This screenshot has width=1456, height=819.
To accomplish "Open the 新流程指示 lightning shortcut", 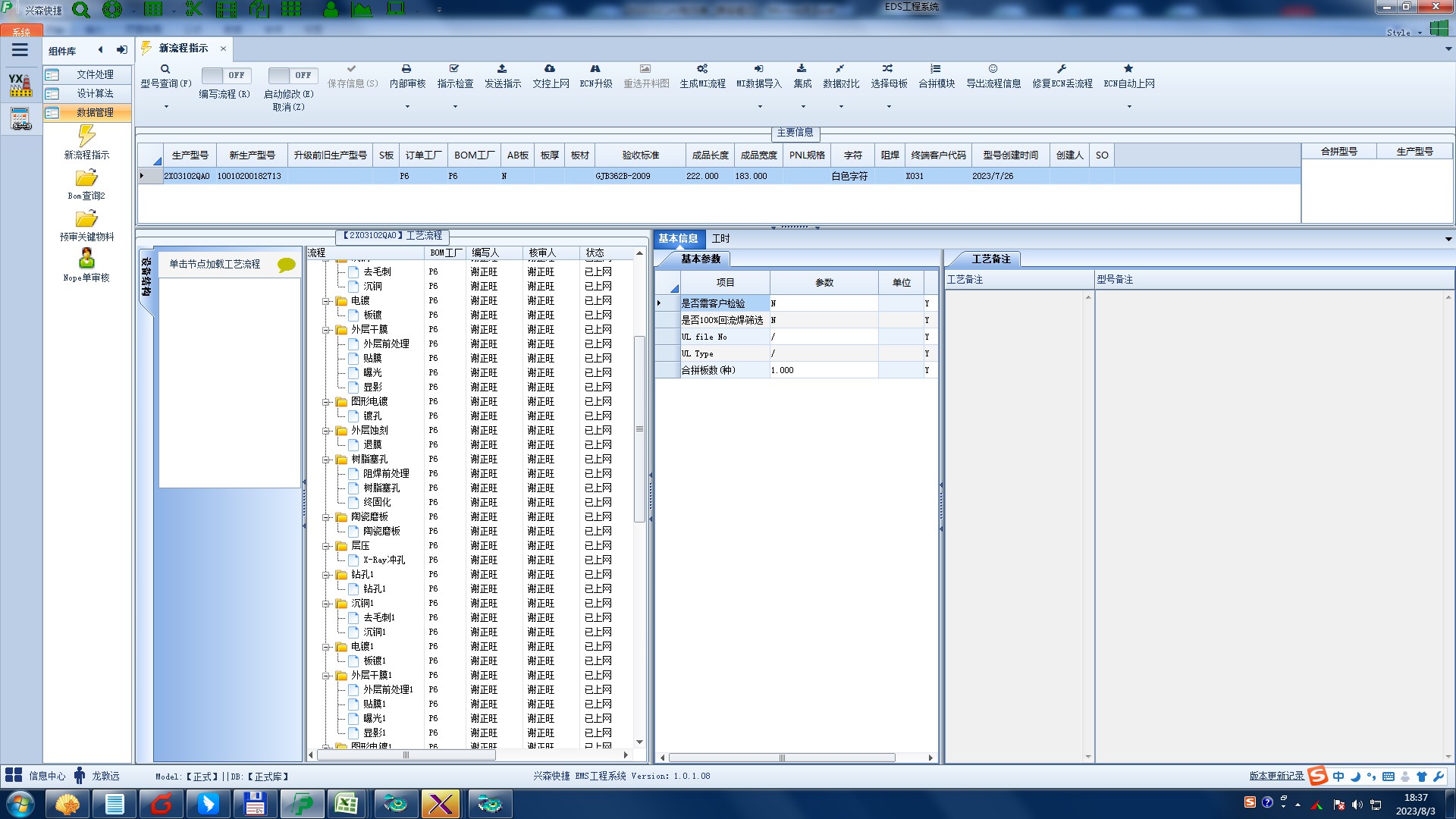I will click(86, 137).
